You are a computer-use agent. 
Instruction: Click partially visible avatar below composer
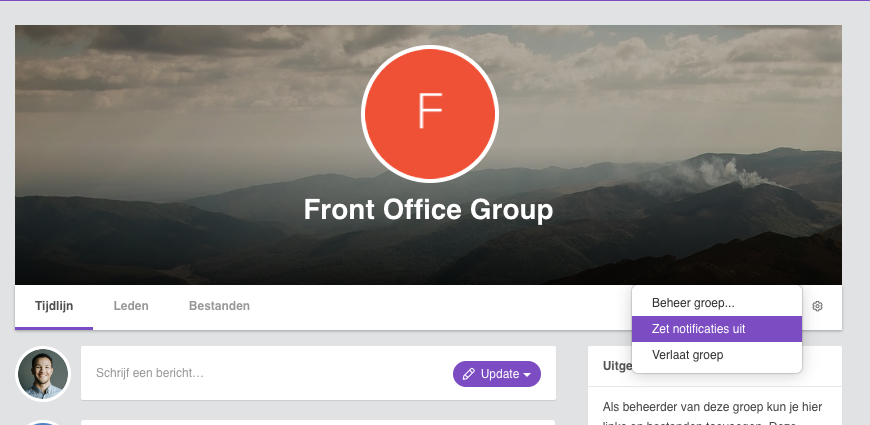pos(43,423)
